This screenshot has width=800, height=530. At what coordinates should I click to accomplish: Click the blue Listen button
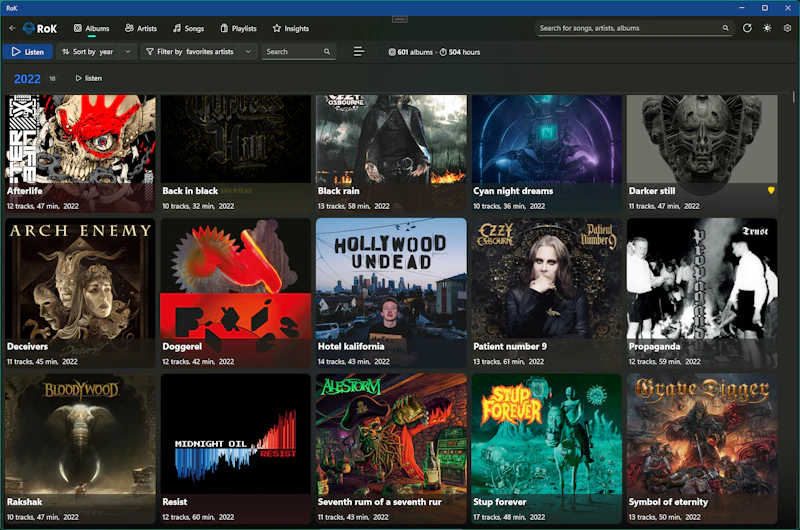click(x=28, y=52)
